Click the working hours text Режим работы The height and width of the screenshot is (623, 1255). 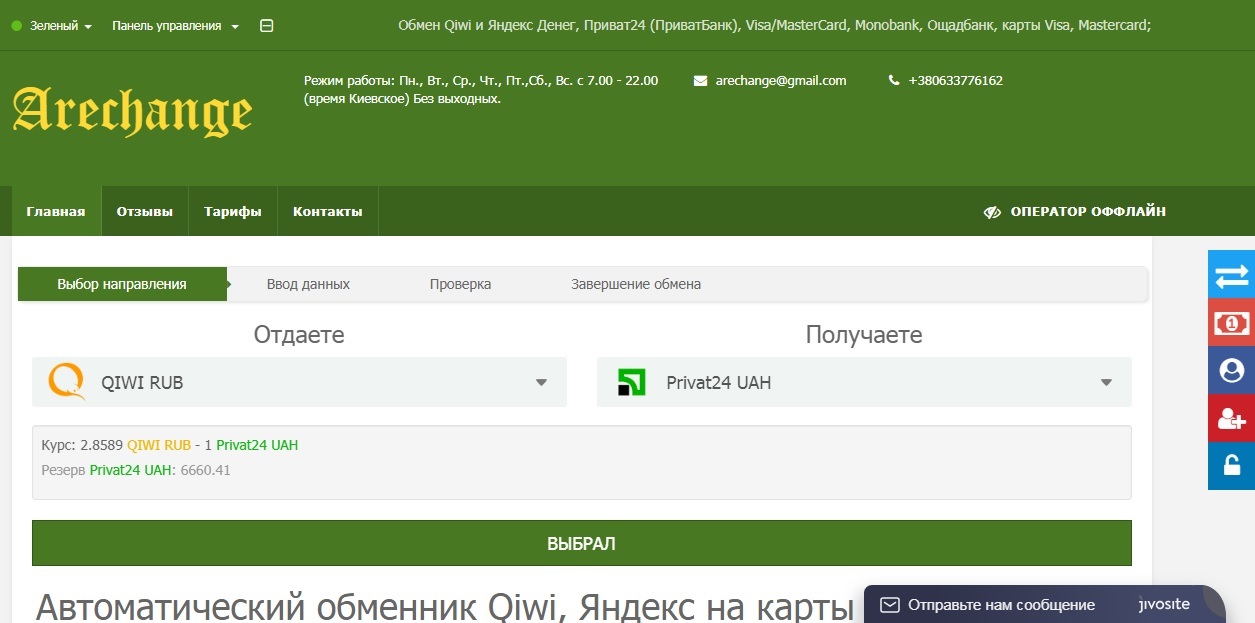(x=481, y=90)
